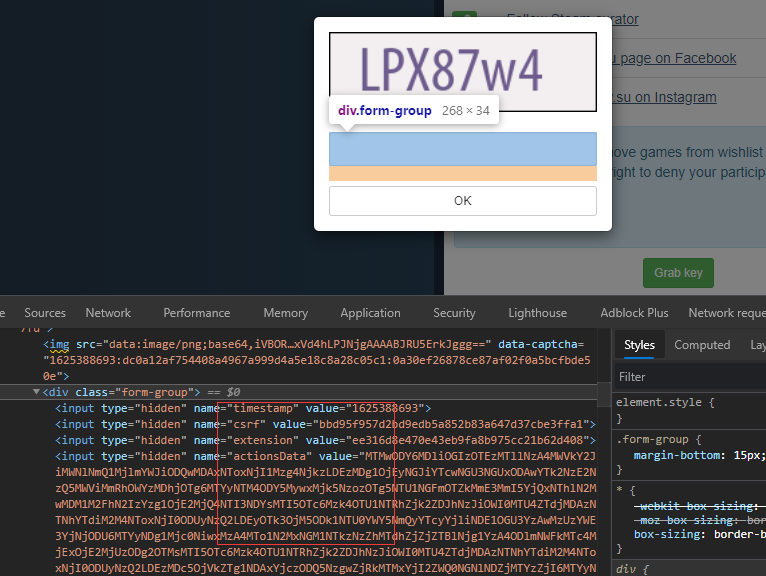The height and width of the screenshot is (576, 766).
Task: Open the su on Instagram link
Action: pyautogui.click(x=664, y=97)
